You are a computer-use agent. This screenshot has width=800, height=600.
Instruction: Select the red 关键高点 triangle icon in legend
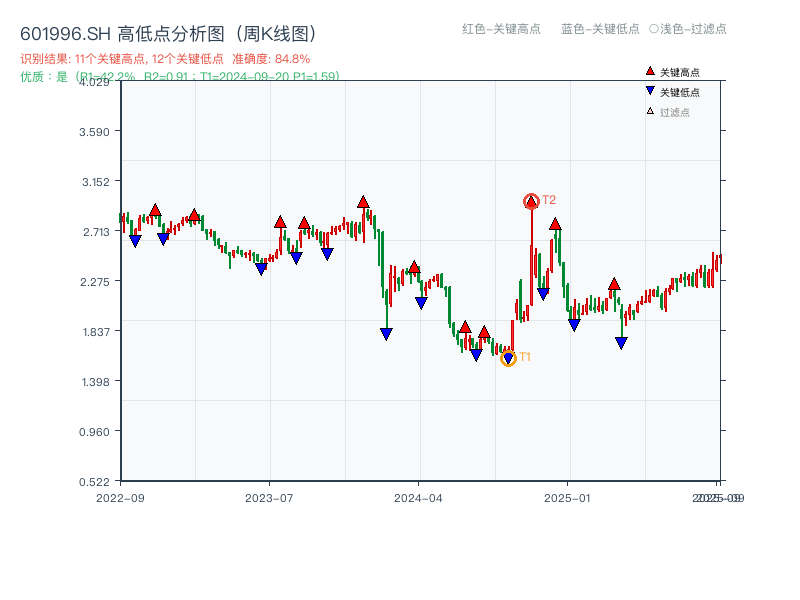click(x=649, y=70)
